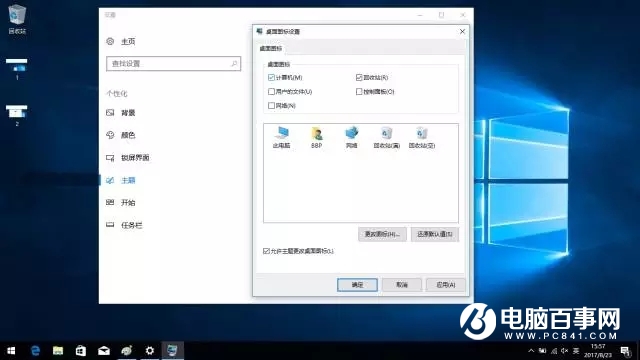Click the background picture icon in sidebar
The width and height of the screenshot is (640, 360).
pyautogui.click(x=110, y=113)
